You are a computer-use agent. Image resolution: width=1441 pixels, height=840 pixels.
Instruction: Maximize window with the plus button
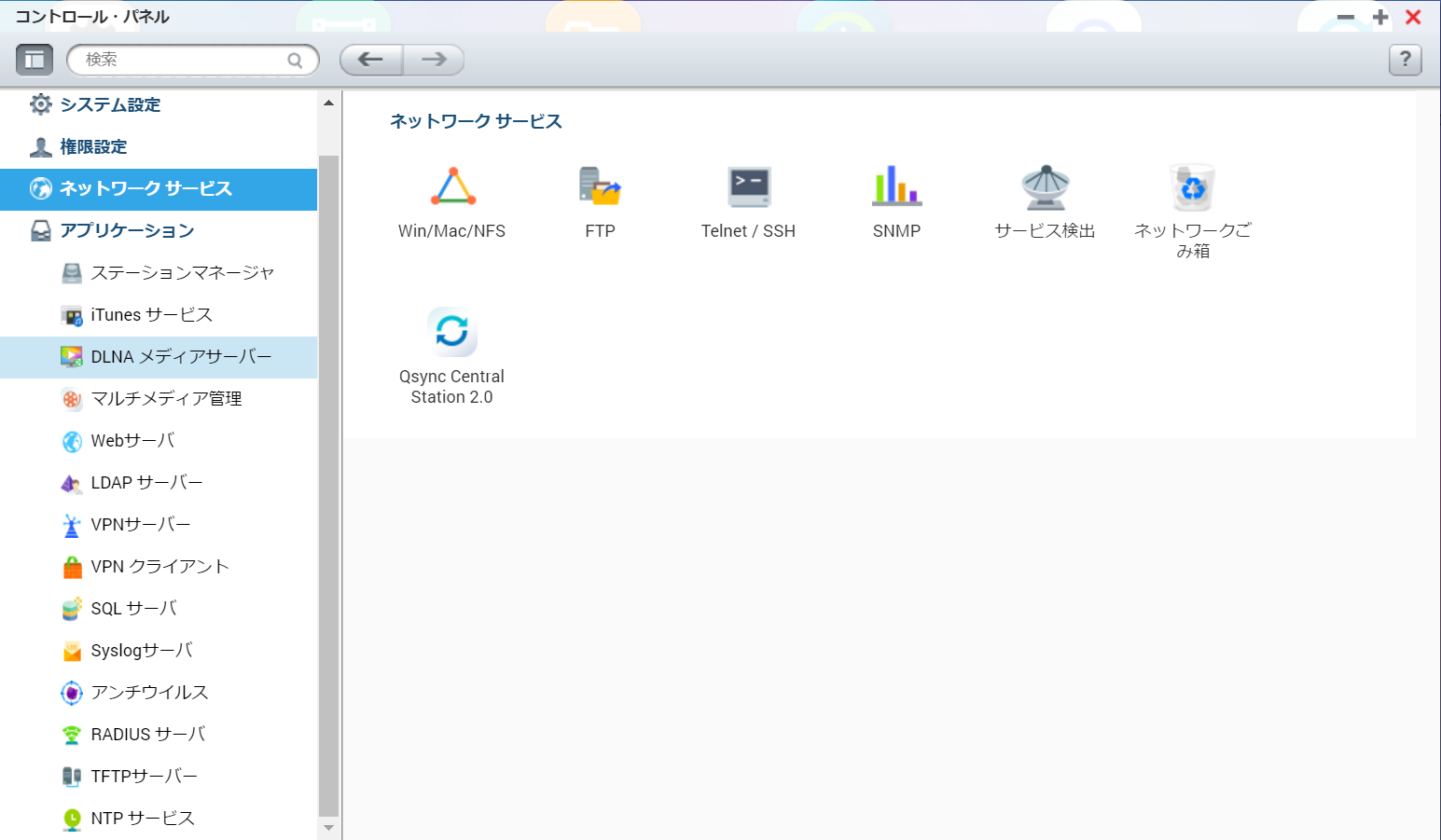[1380, 17]
